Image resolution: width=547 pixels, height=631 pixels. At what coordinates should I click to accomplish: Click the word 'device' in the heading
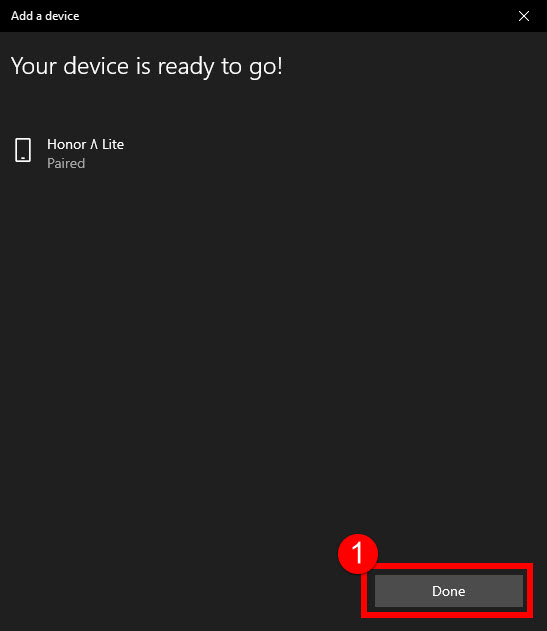click(96, 66)
